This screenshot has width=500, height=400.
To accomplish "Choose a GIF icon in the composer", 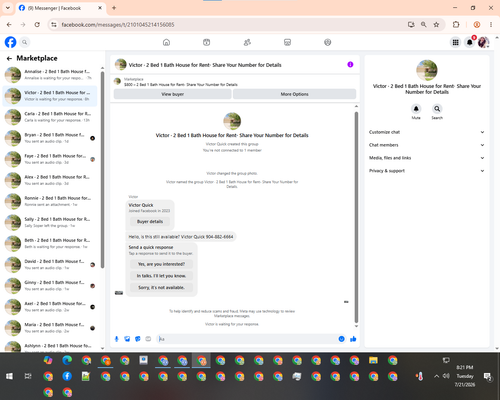I will tap(148, 339).
